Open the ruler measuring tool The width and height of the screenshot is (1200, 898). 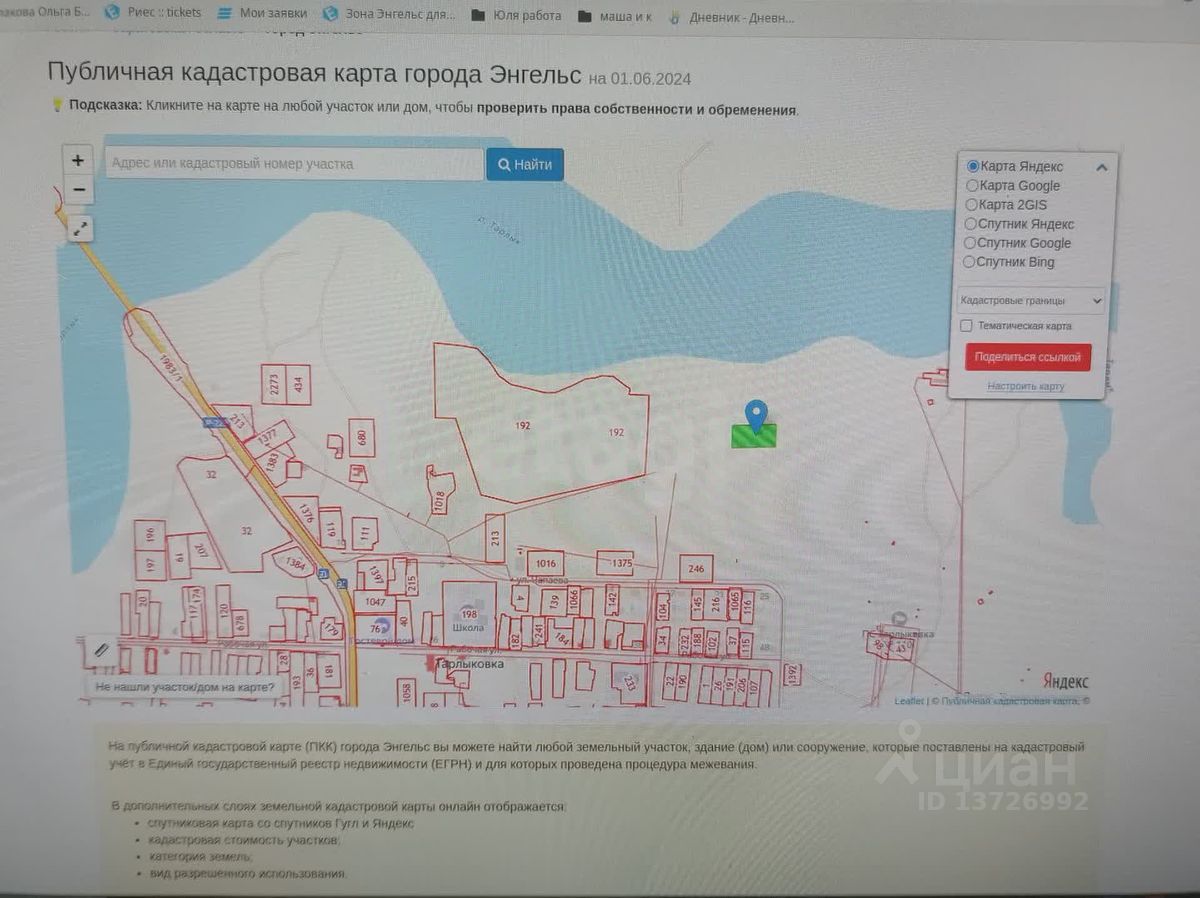coord(101,650)
